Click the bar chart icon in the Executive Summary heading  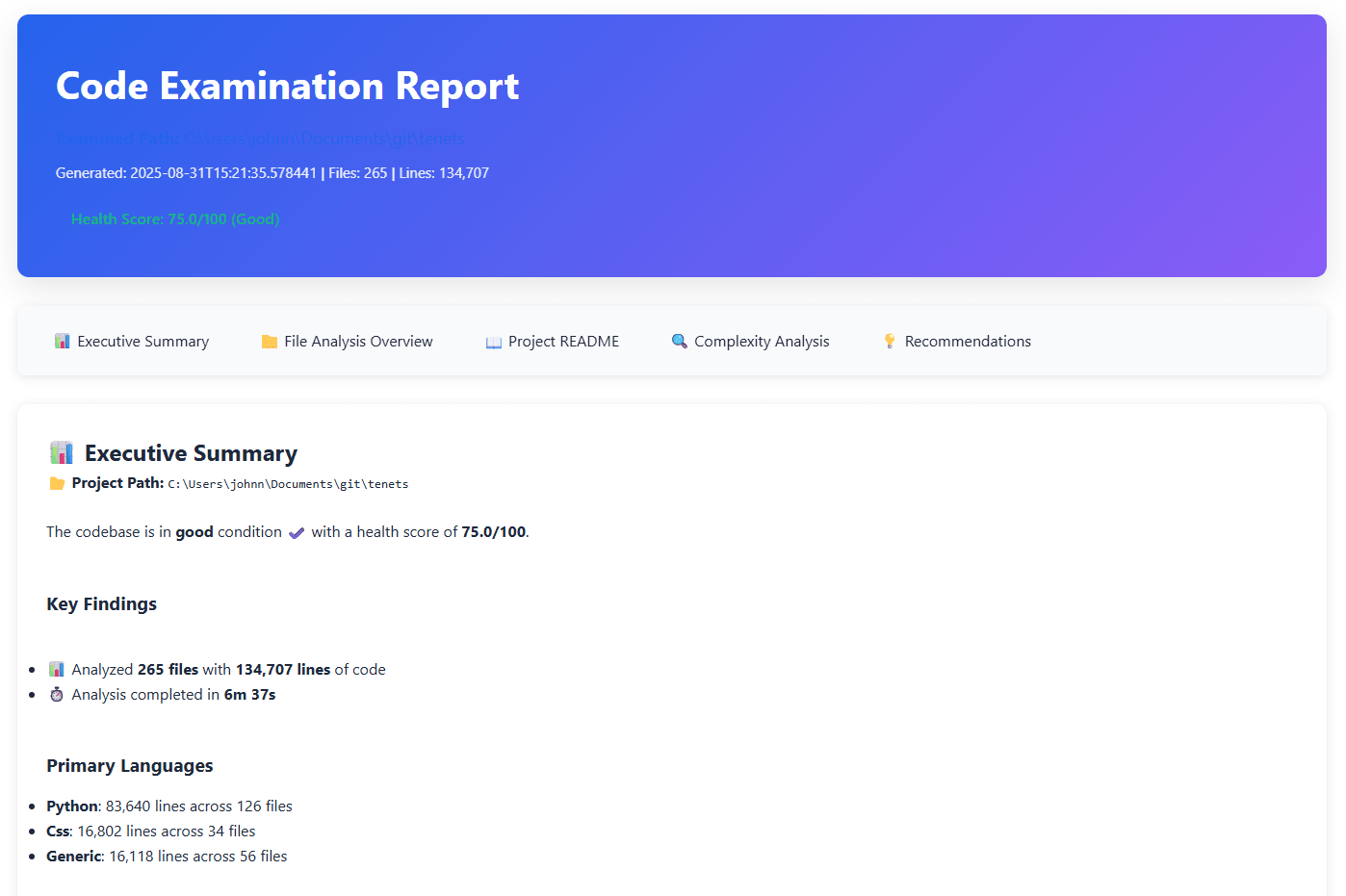tap(61, 452)
